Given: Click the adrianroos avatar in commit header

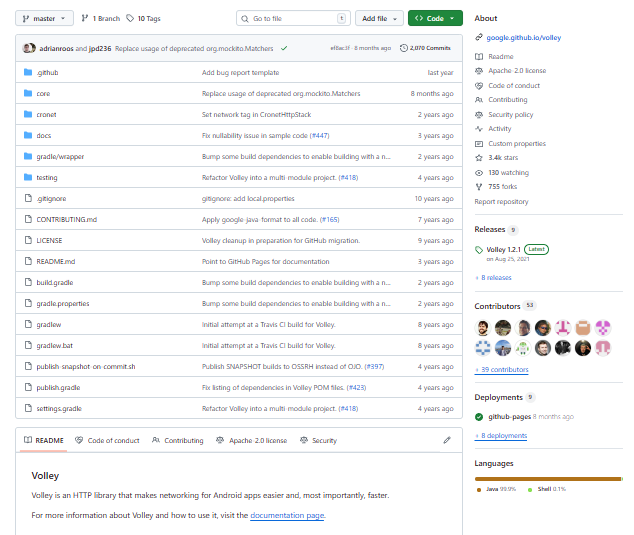Looking at the screenshot, I should (29, 48).
